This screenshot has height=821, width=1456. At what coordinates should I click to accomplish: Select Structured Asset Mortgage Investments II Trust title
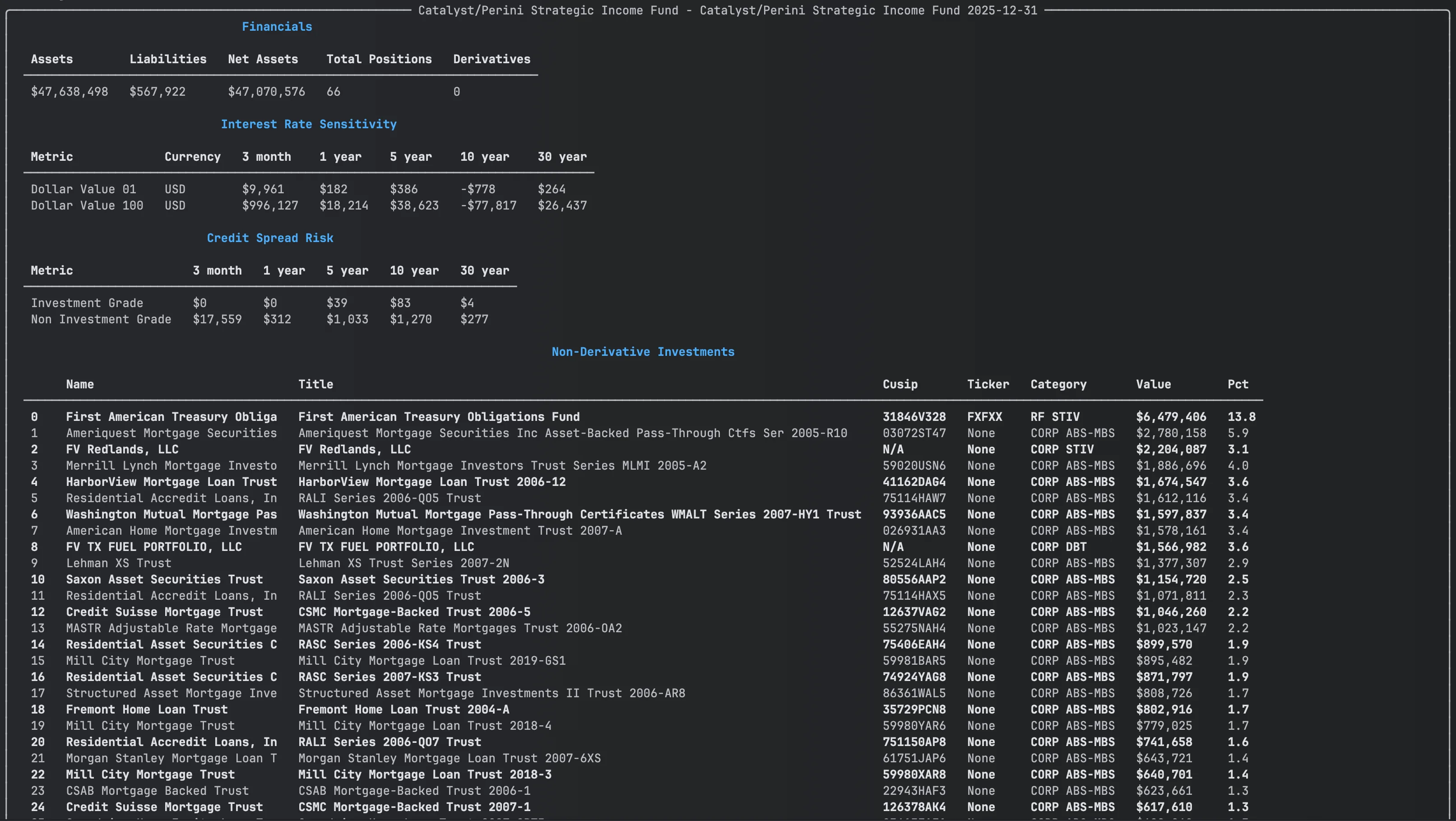pyautogui.click(x=492, y=693)
